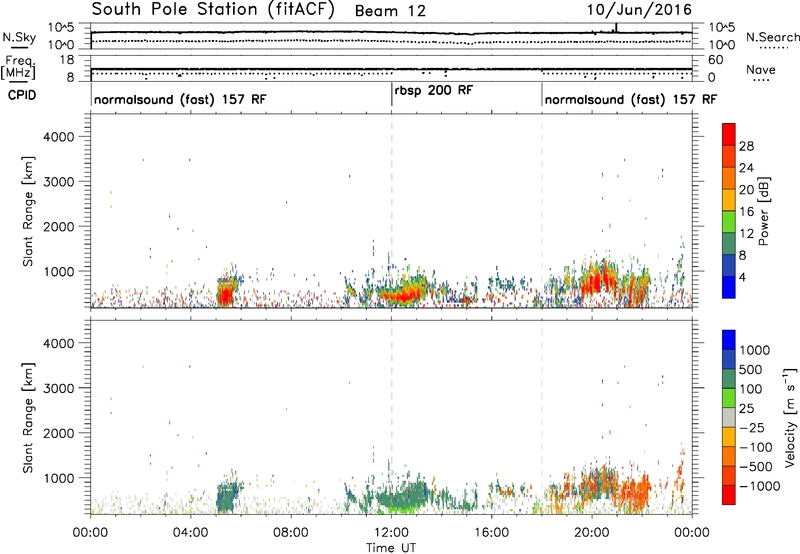
Task: Click the "04:00" time tick label
Action: [191, 533]
